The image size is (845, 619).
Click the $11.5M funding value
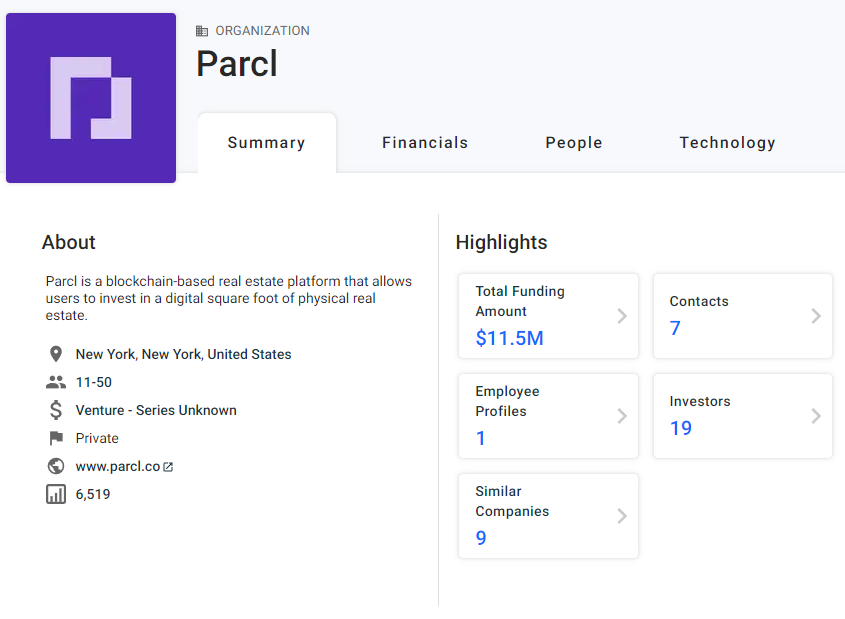[509, 338]
